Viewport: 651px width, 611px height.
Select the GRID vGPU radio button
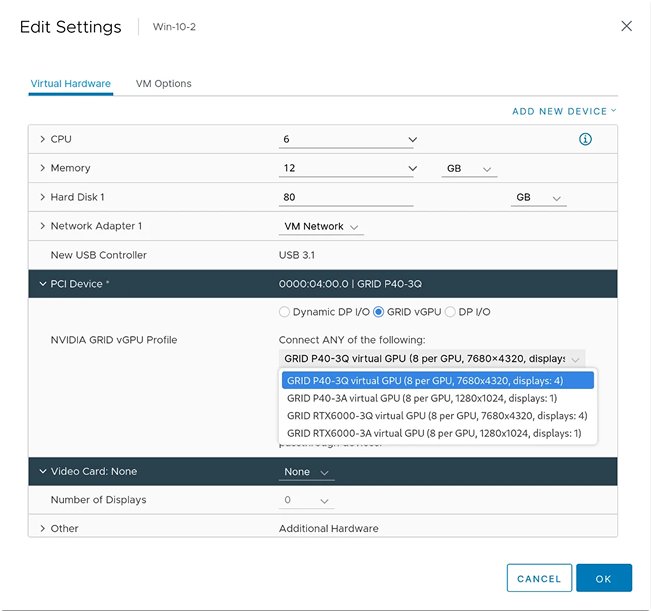[378, 312]
